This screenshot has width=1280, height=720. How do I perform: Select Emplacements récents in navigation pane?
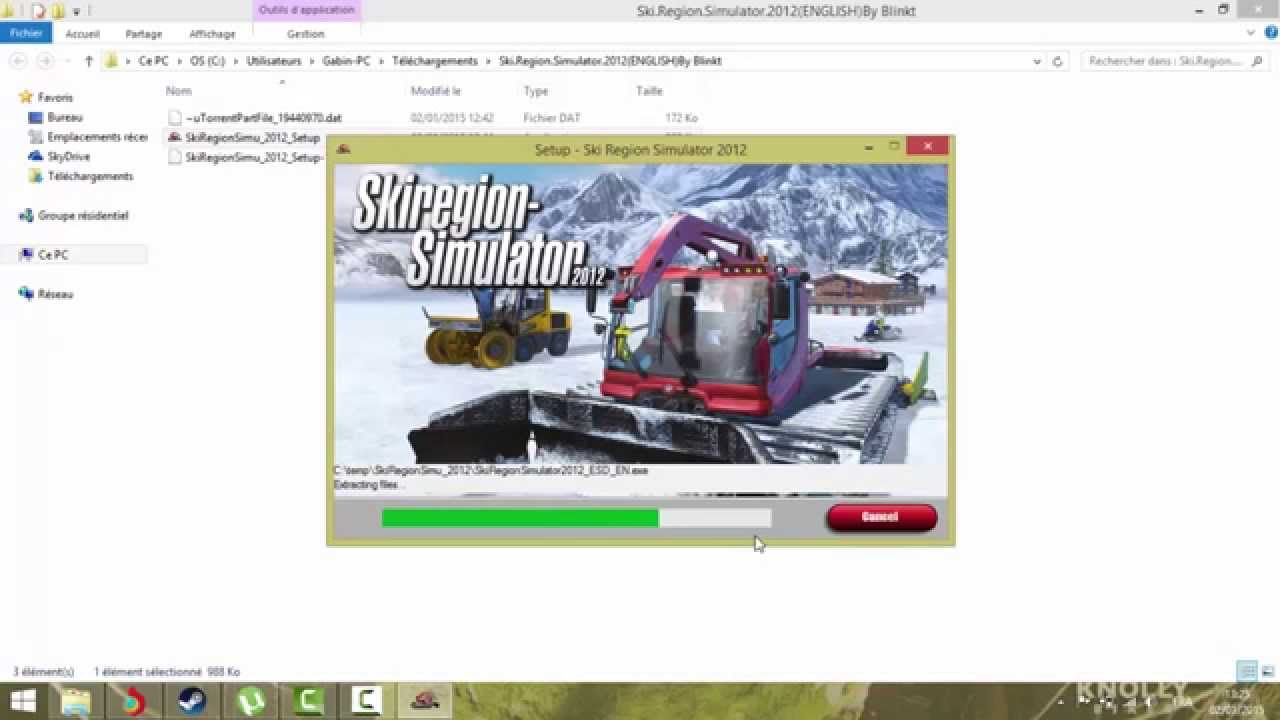(89, 137)
